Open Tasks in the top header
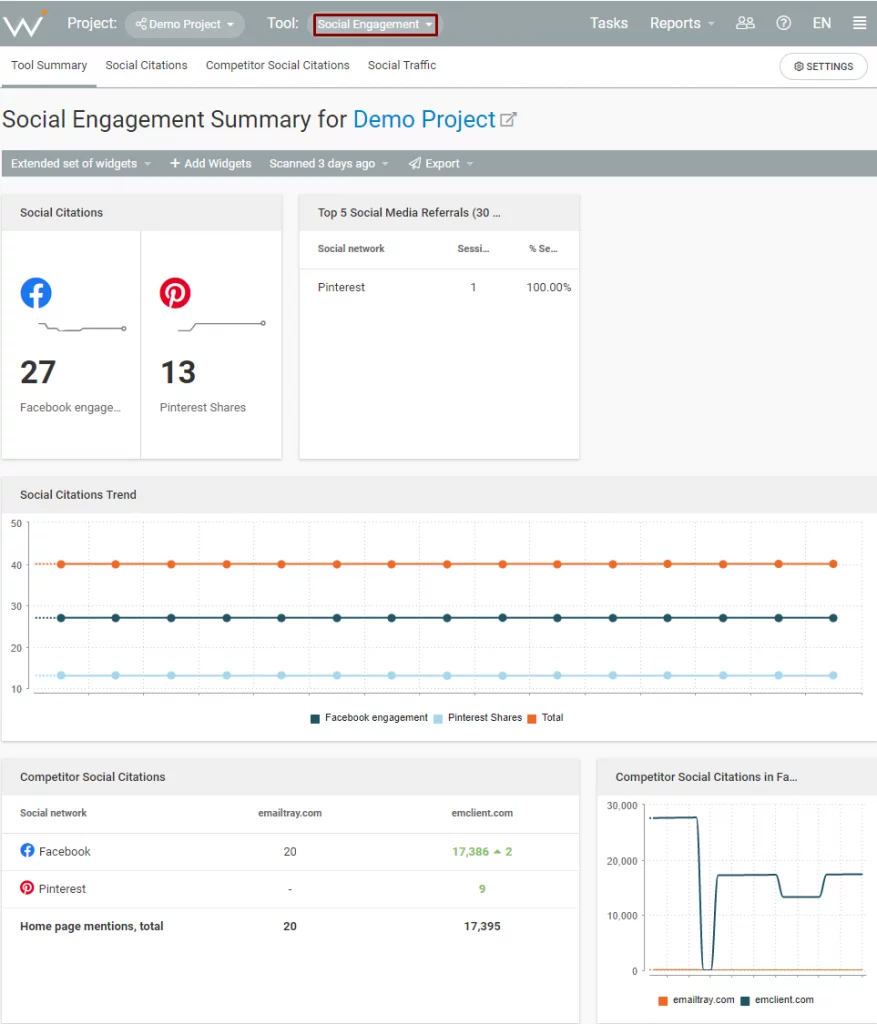877x1024 pixels. [x=609, y=24]
